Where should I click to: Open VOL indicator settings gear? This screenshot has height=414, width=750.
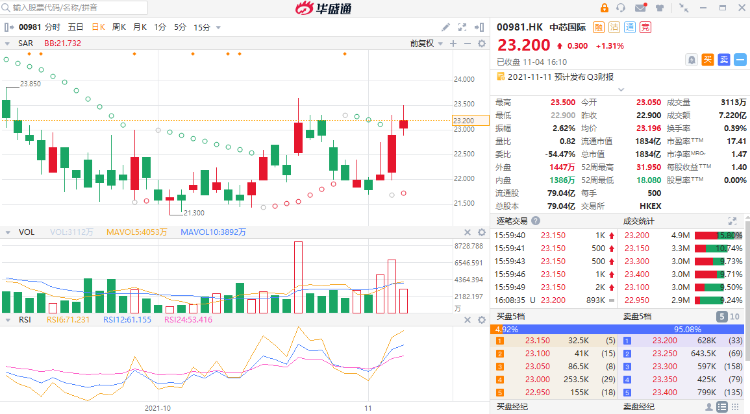482,232
